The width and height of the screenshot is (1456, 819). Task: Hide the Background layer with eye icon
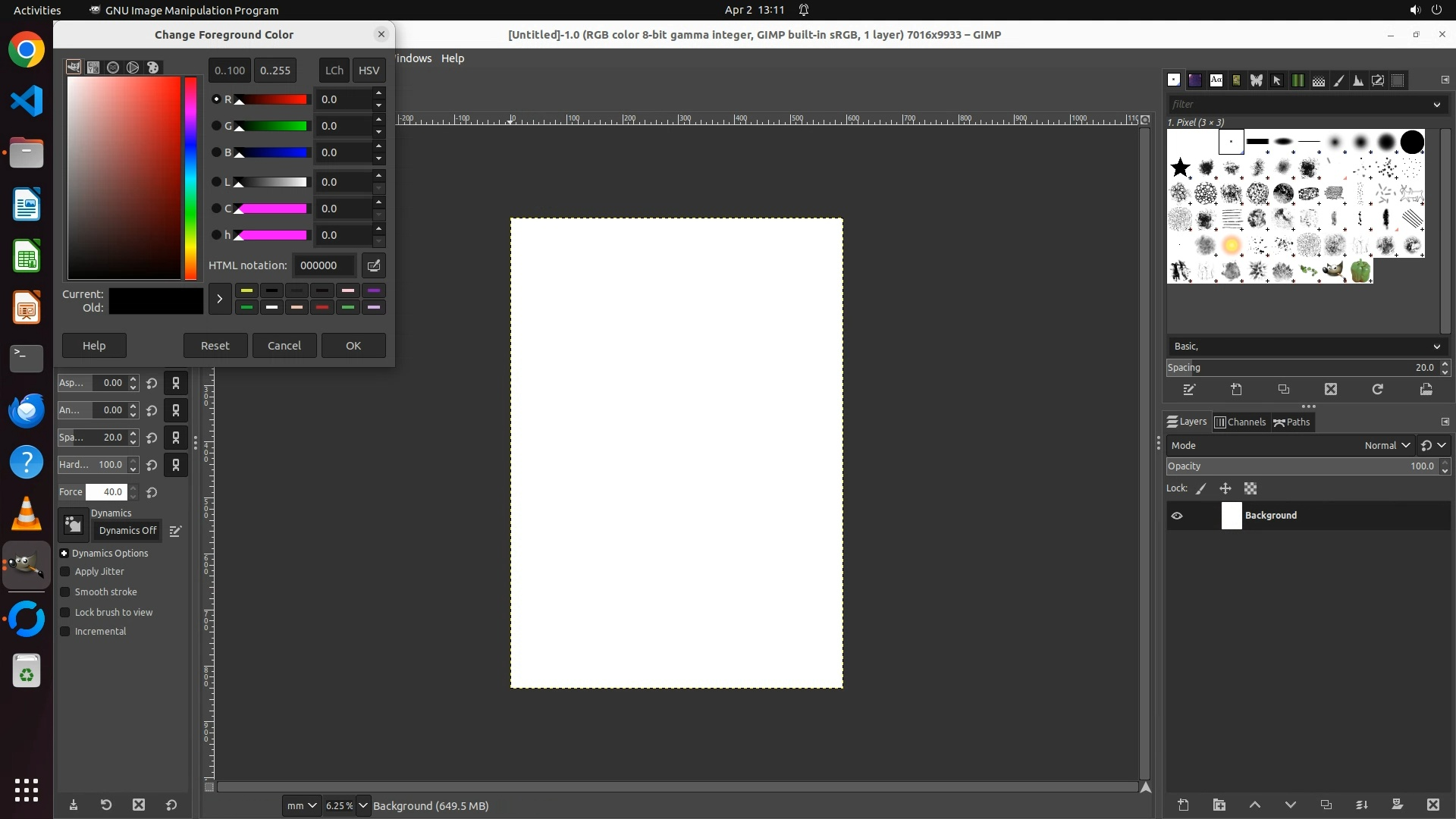[x=1177, y=516]
